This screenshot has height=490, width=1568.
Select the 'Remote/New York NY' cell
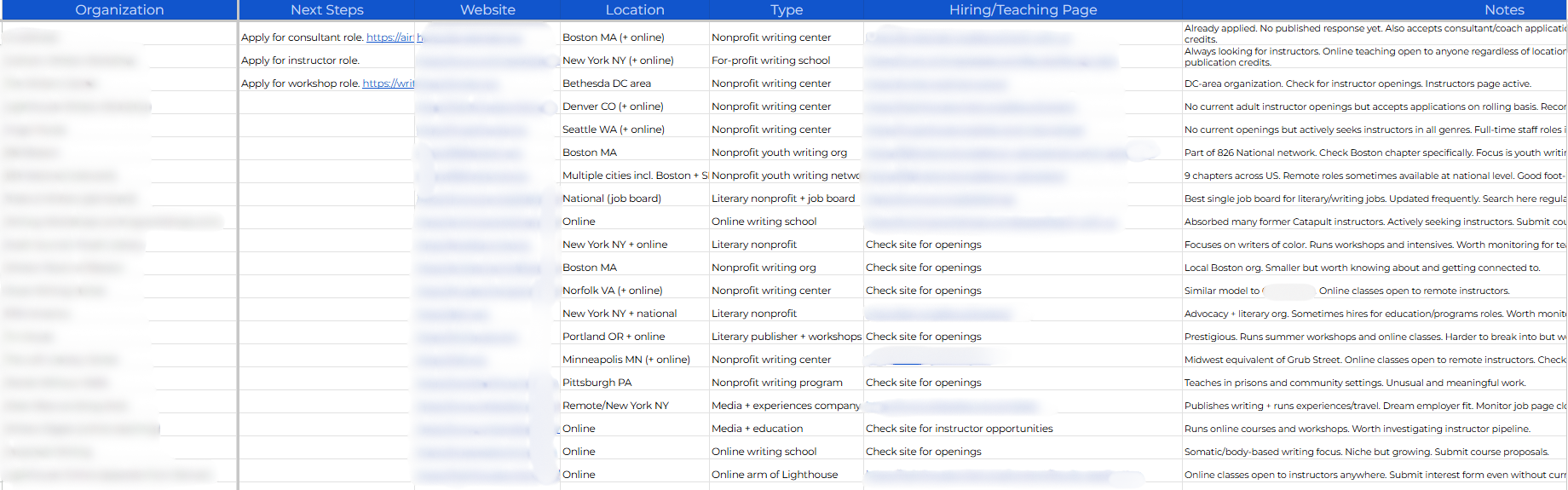[x=635, y=406]
